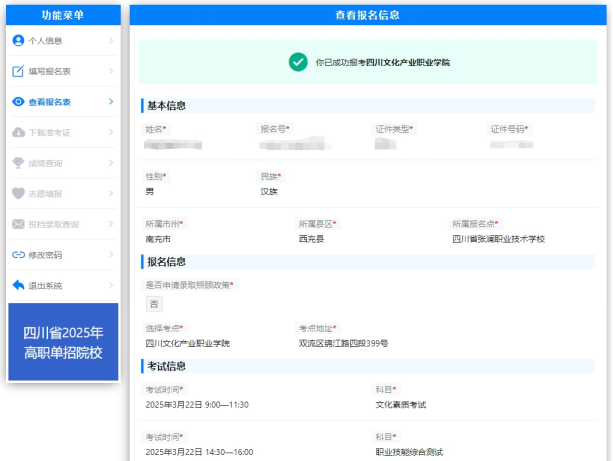The height and width of the screenshot is (461, 613).
Task: Click the 证件号码 field label
Action: click(x=509, y=129)
